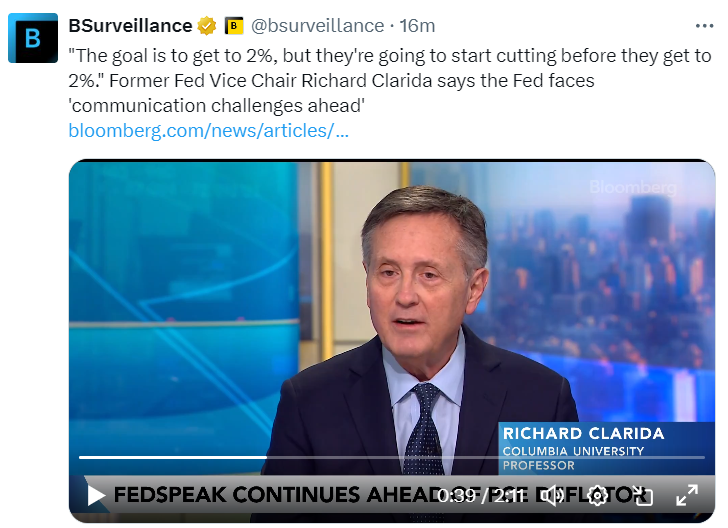Image resolution: width=728 pixels, height=528 pixels.
Task: Open the BSurveillance profile avatar
Action: [33, 38]
